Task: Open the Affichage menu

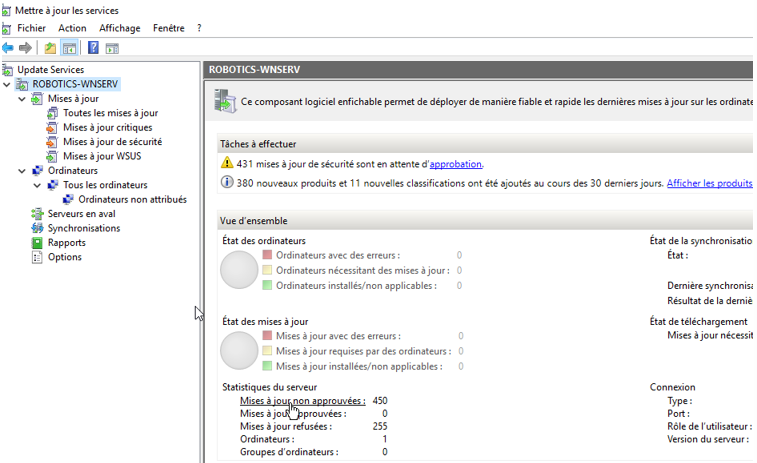Action: pos(120,28)
